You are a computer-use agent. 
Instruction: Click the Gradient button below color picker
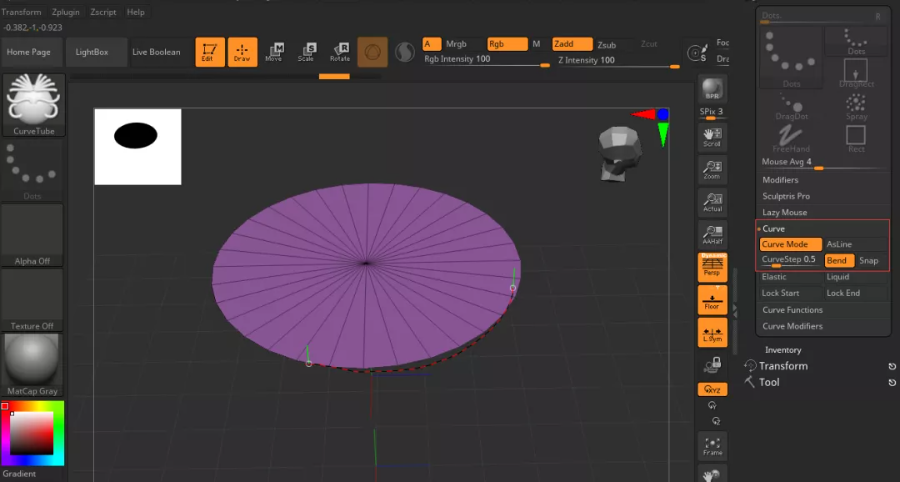point(20,473)
